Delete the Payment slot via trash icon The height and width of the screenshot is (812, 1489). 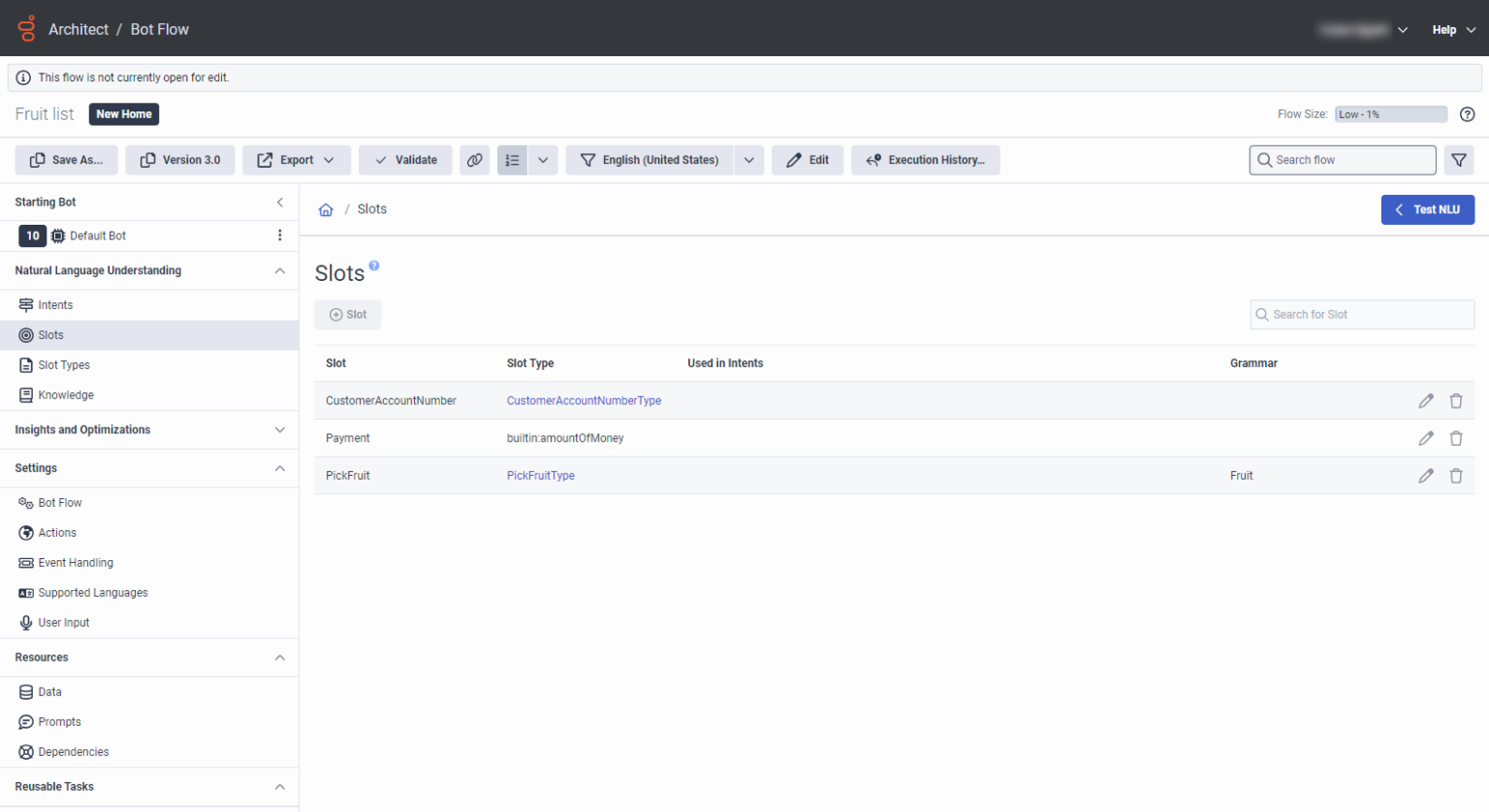[1455, 438]
